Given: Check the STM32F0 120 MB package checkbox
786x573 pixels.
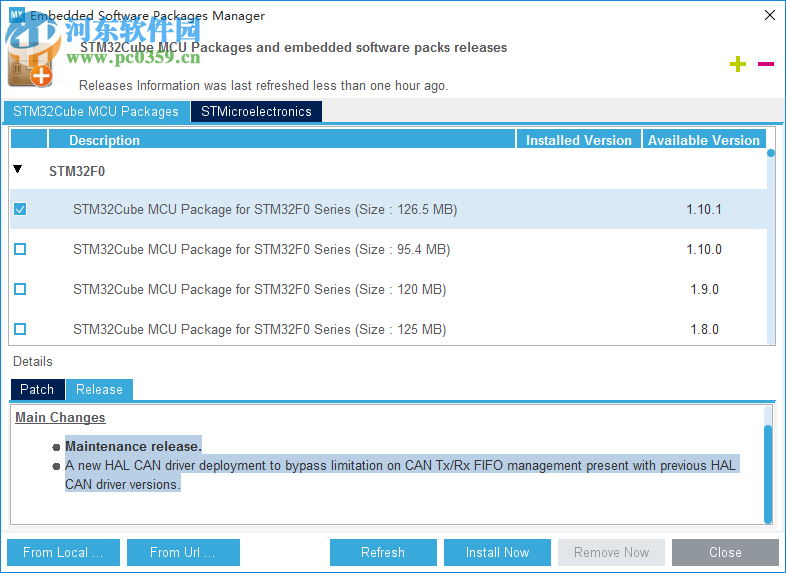Looking at the screenshot, I should click(20, 289).
